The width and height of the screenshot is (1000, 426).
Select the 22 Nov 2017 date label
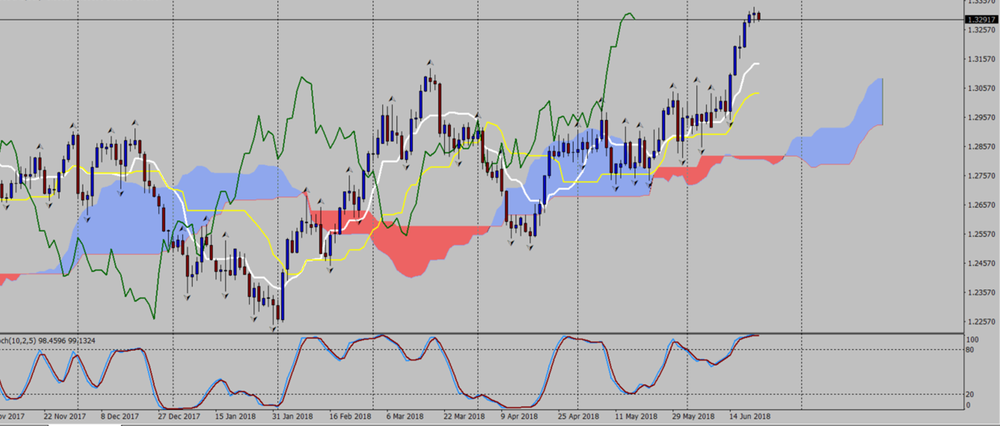(65, 416)
